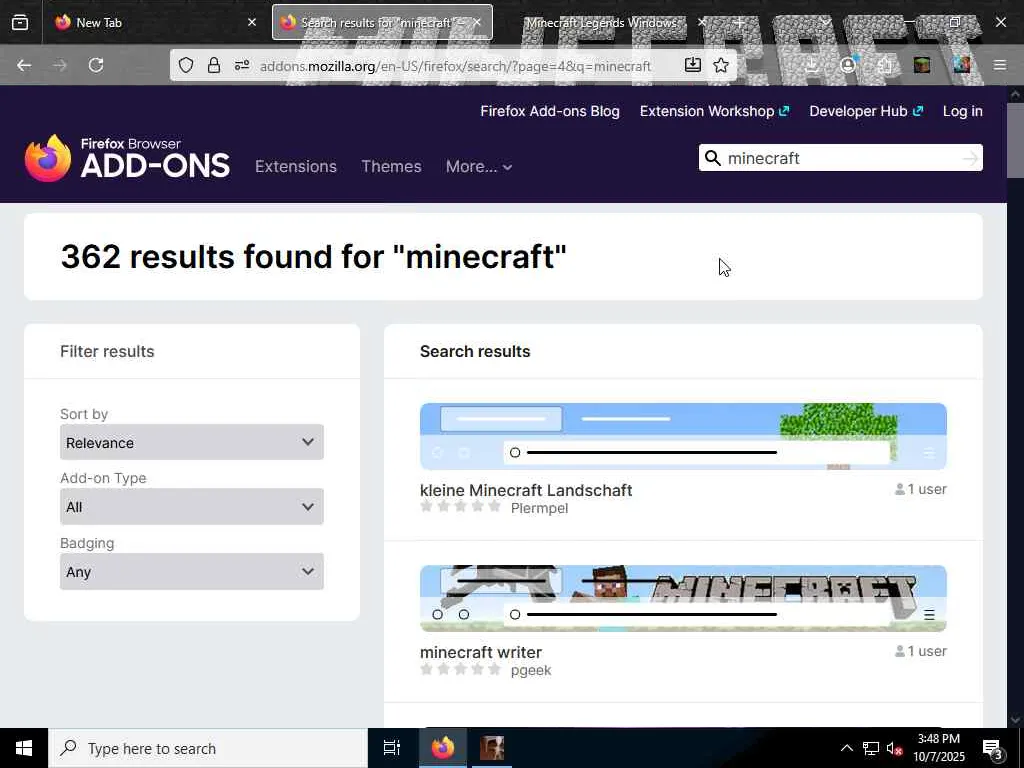The width and height of the screenshot is (1024, 768).
Task: Close the Minecraft Legends Windows tab
Action: (702, 22)
